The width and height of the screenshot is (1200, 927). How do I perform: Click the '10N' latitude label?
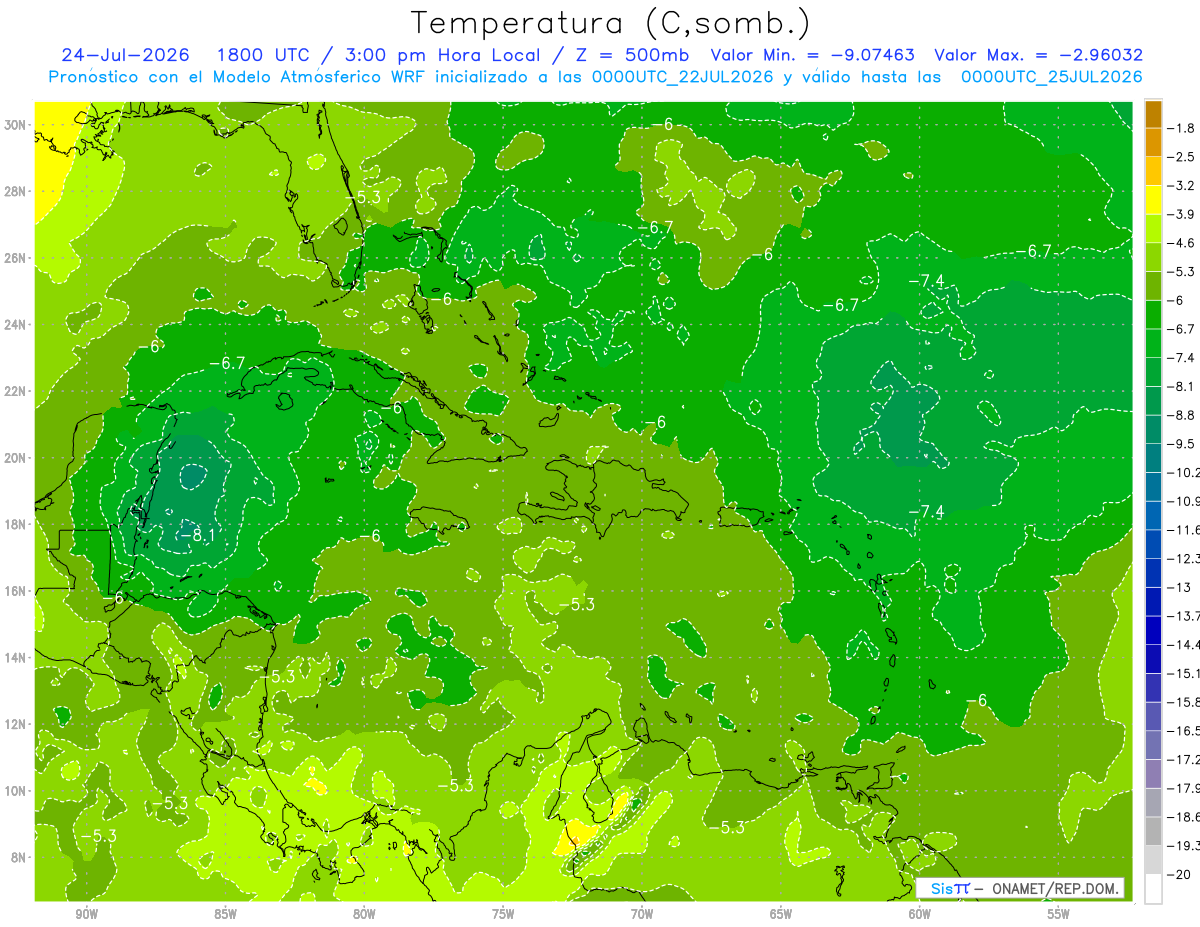click(x=16, y=790)
